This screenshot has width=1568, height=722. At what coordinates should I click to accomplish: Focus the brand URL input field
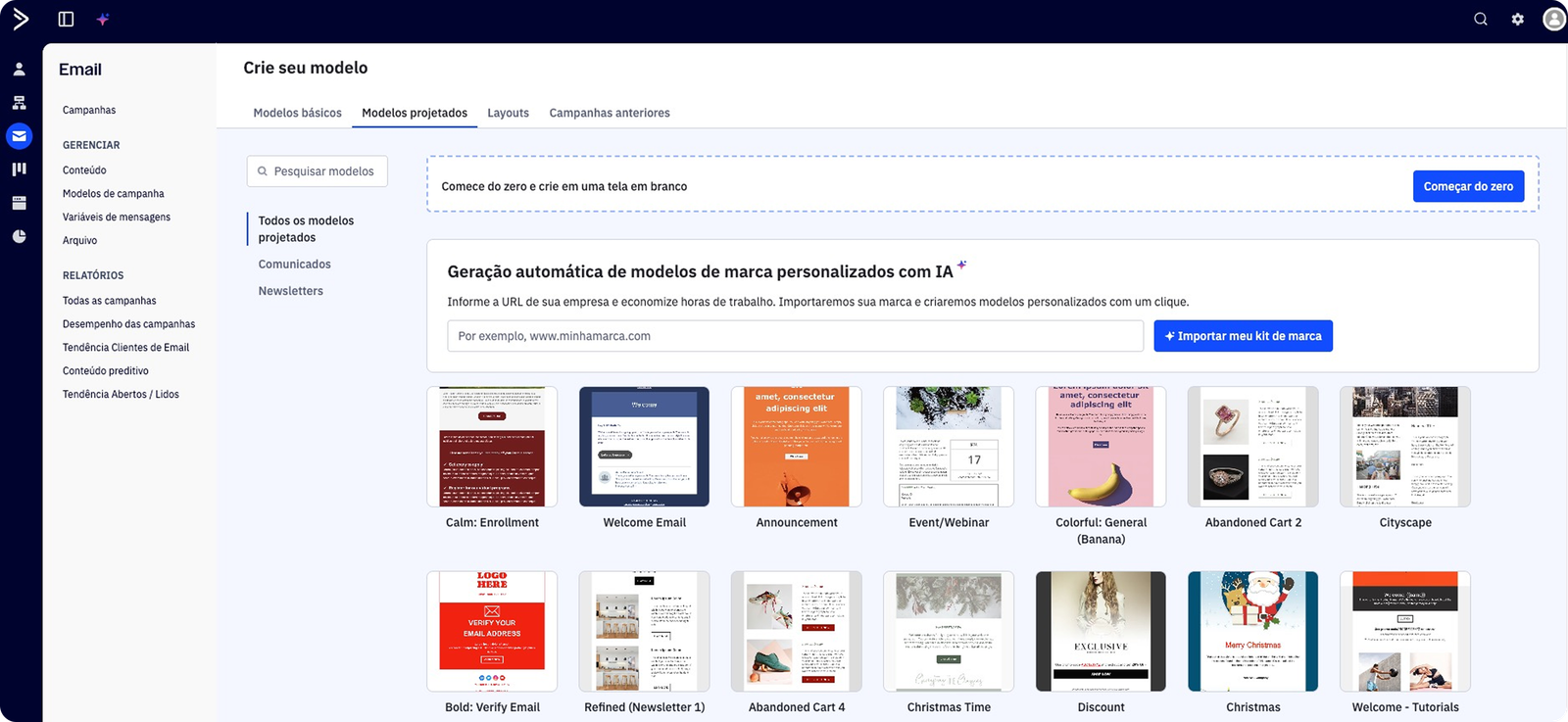coord(795,336)
